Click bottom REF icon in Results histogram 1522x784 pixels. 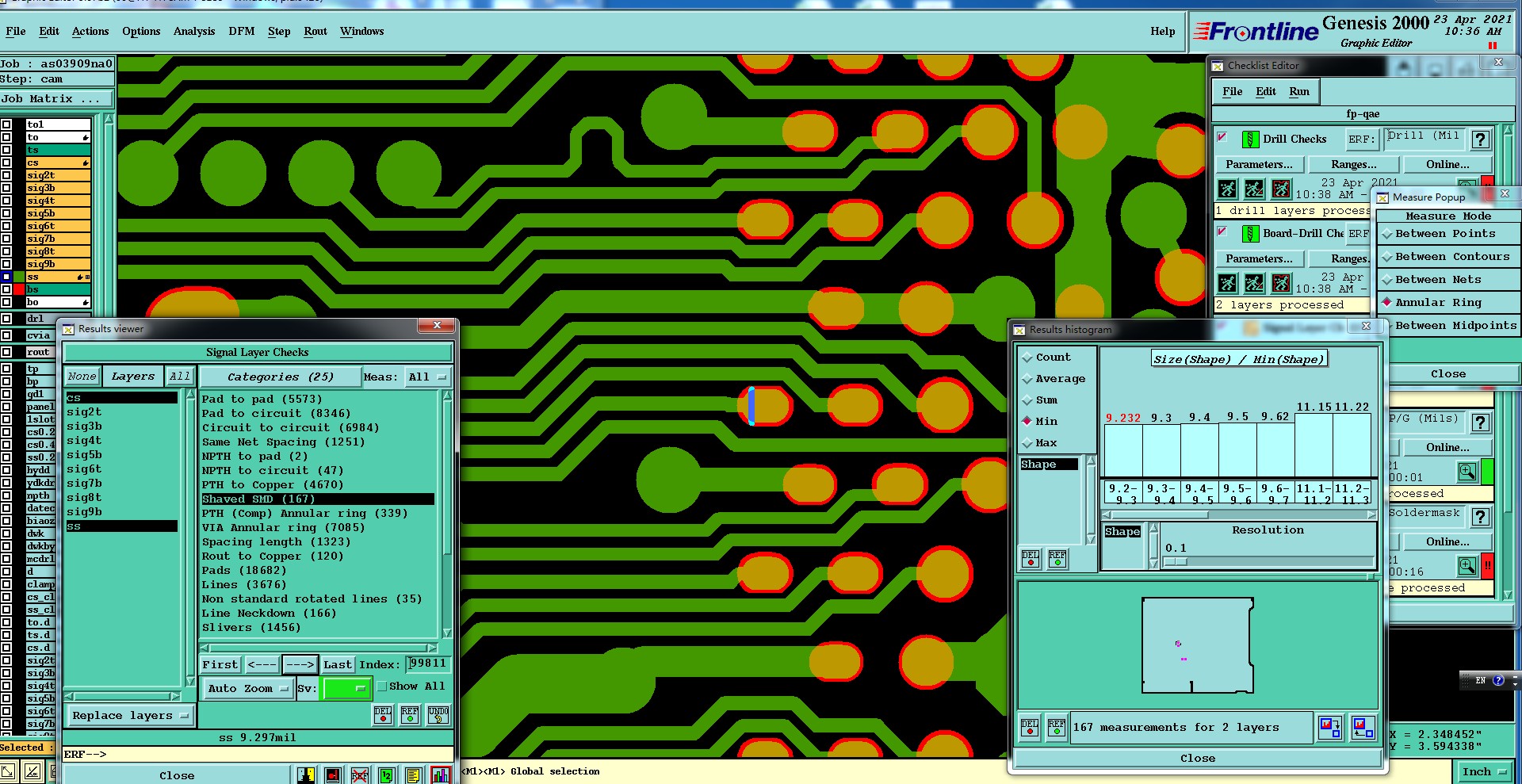[1057, 727]
